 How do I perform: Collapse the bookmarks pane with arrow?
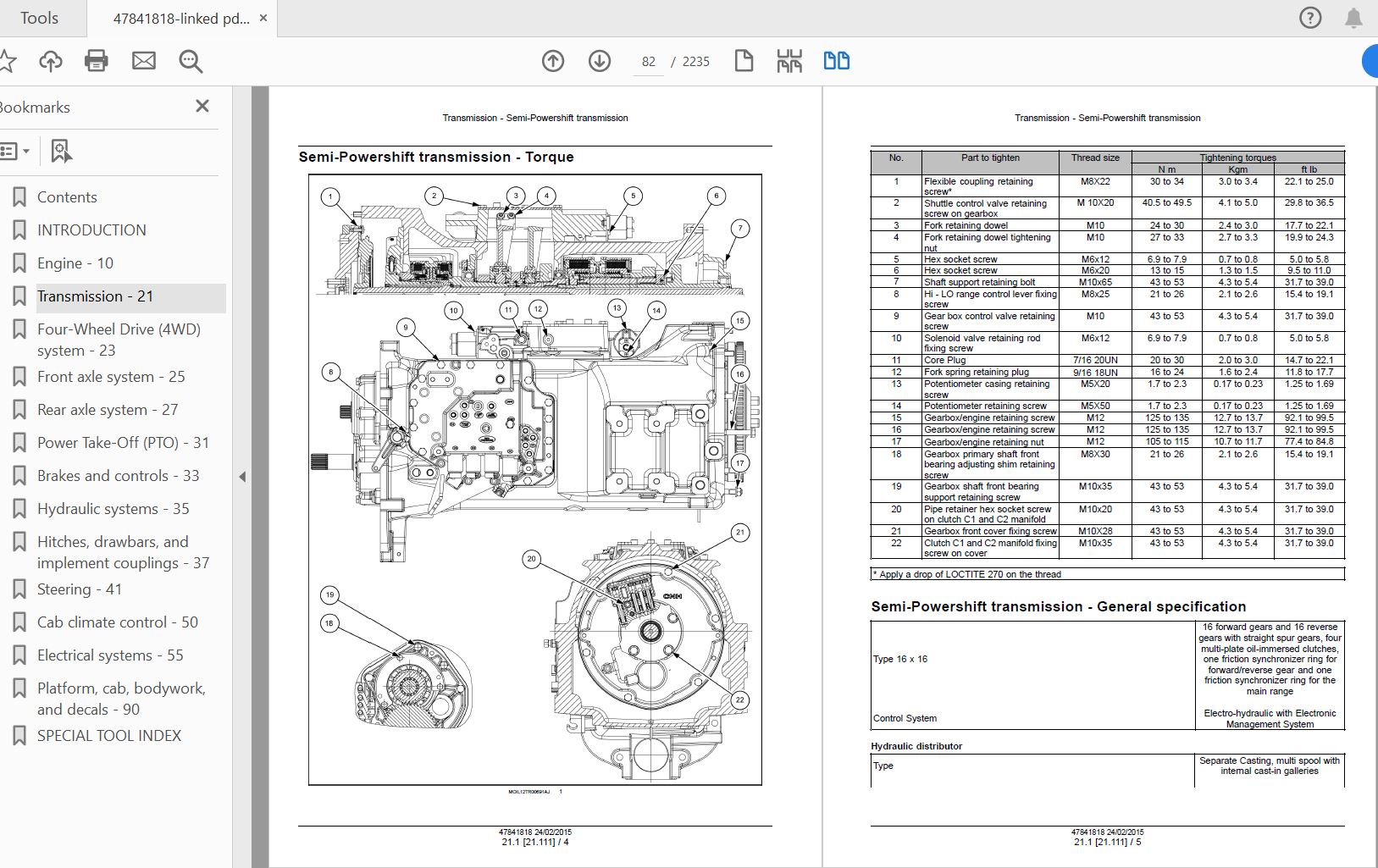coord(242,477)
